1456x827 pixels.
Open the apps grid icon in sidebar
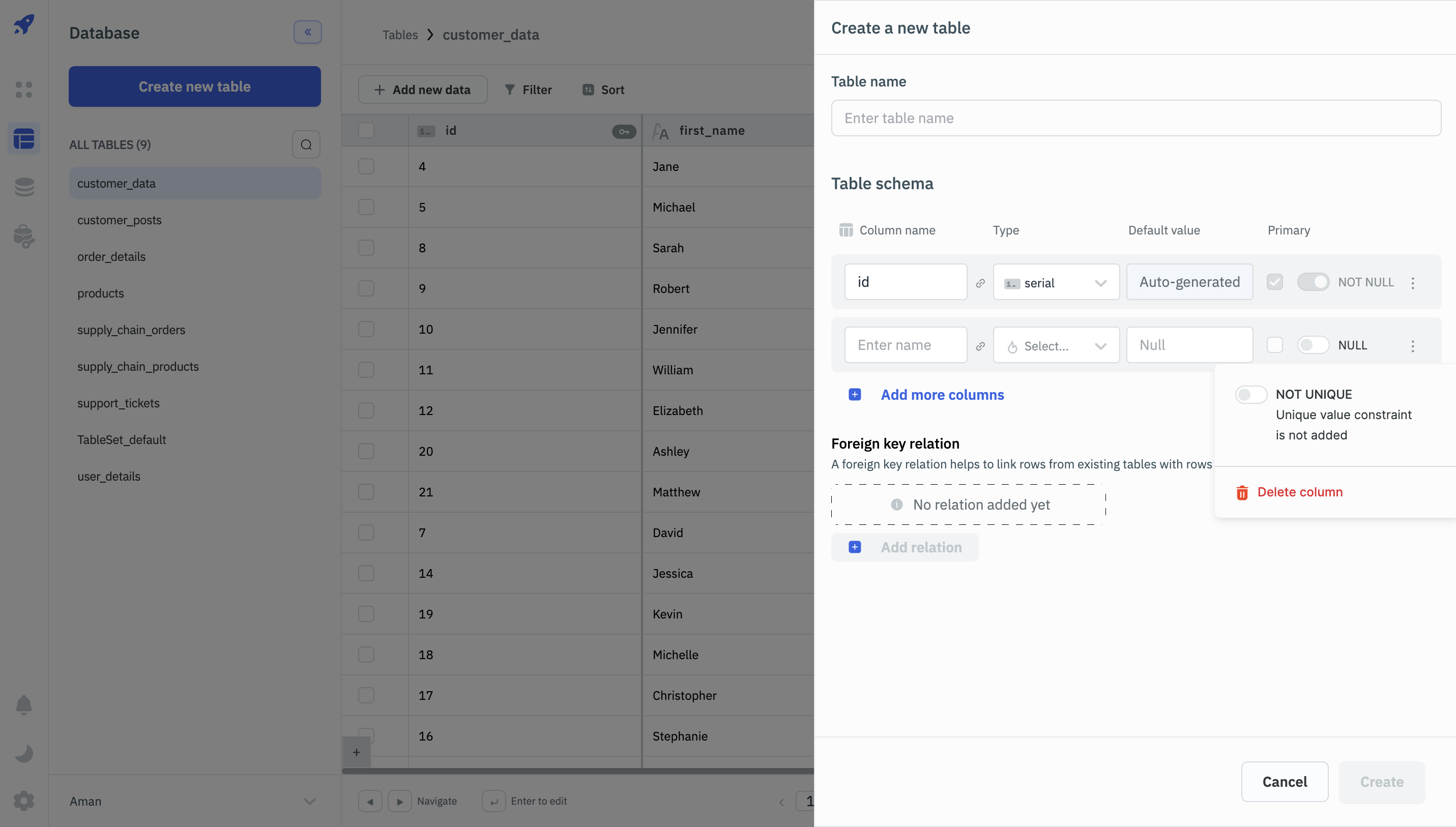coord(24,90)
